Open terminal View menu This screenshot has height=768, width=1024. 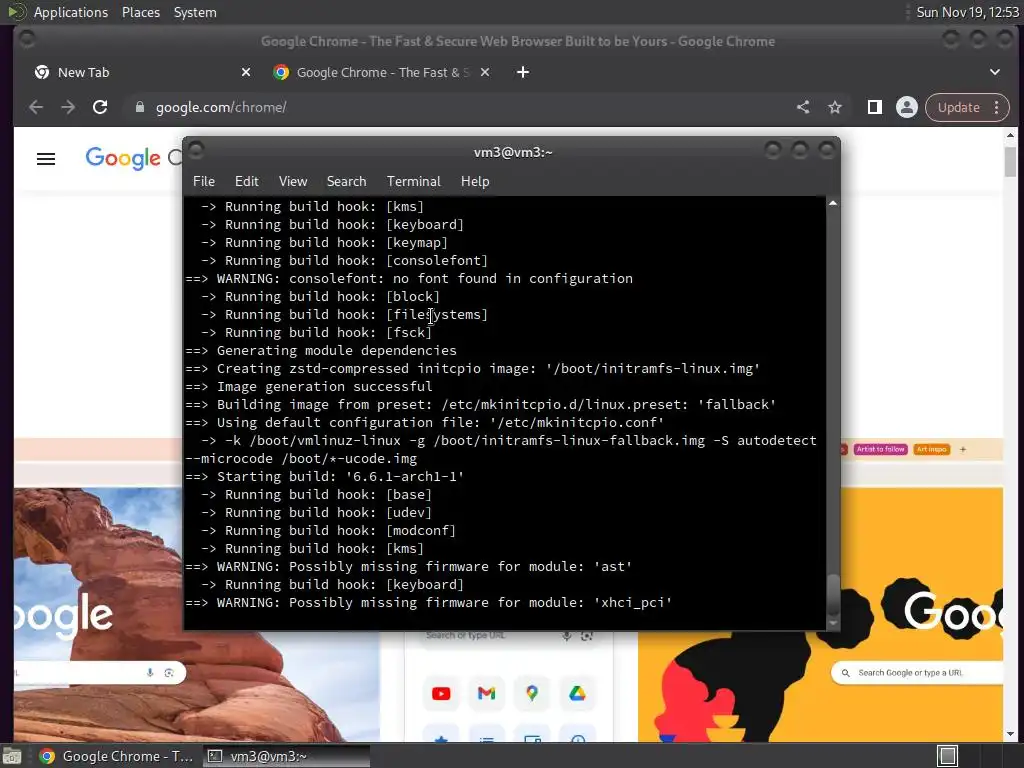coord(293,182)
